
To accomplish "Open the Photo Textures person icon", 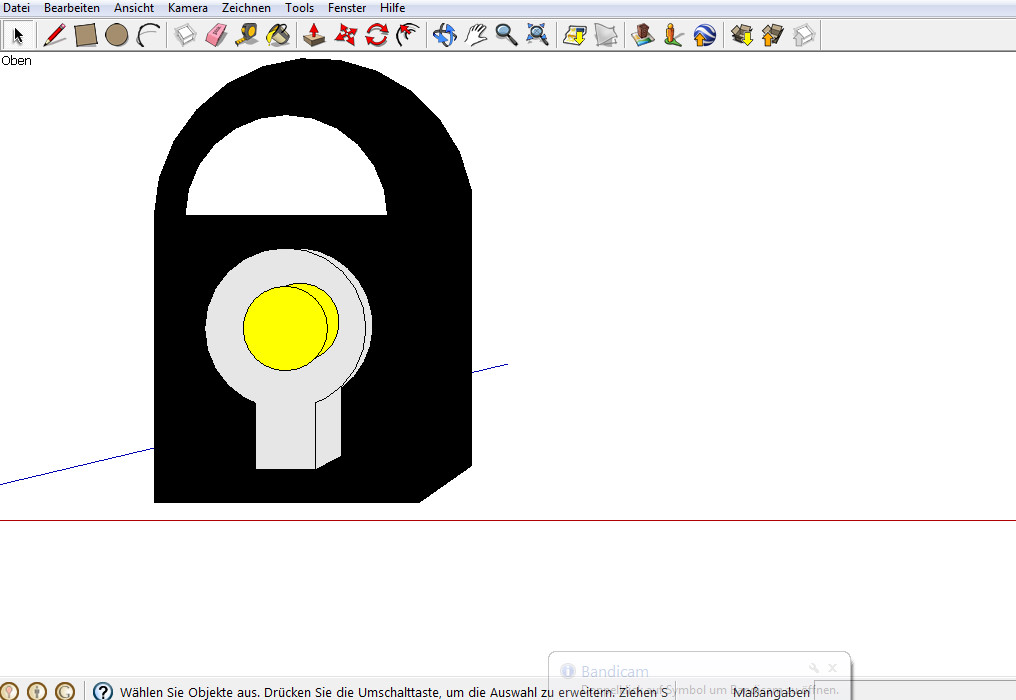I will tap(674, 35).
